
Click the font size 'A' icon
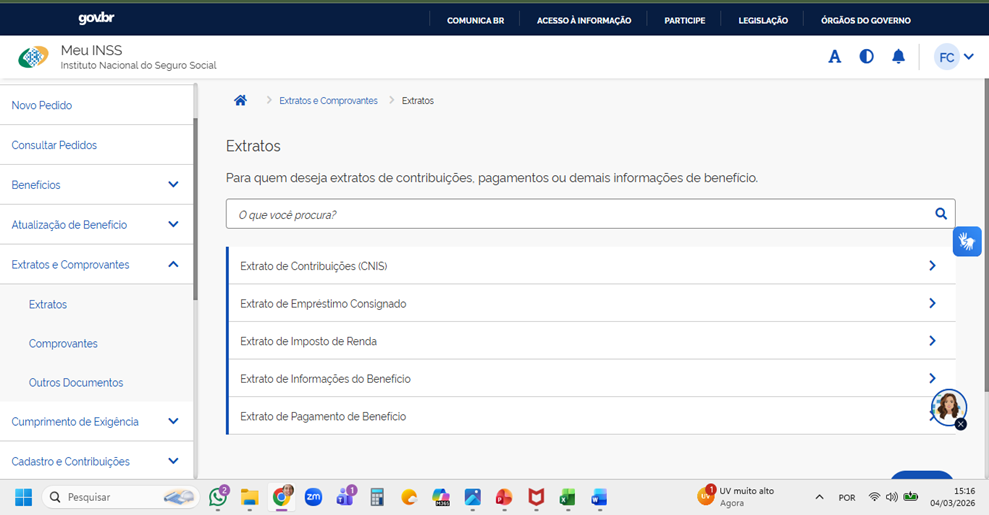coord(834,57)
